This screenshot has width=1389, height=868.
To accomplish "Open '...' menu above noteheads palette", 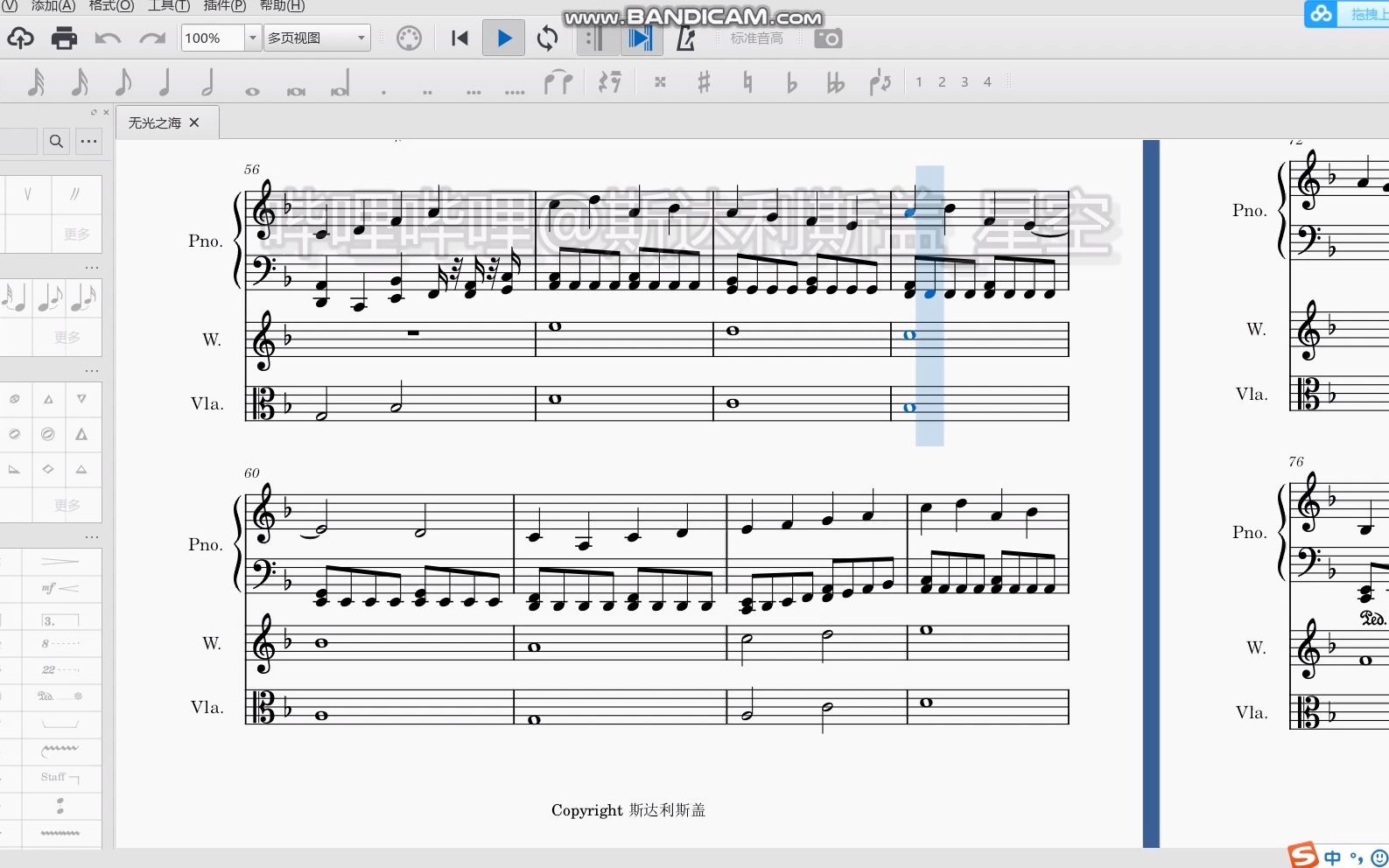I will (x=92, y=371).
